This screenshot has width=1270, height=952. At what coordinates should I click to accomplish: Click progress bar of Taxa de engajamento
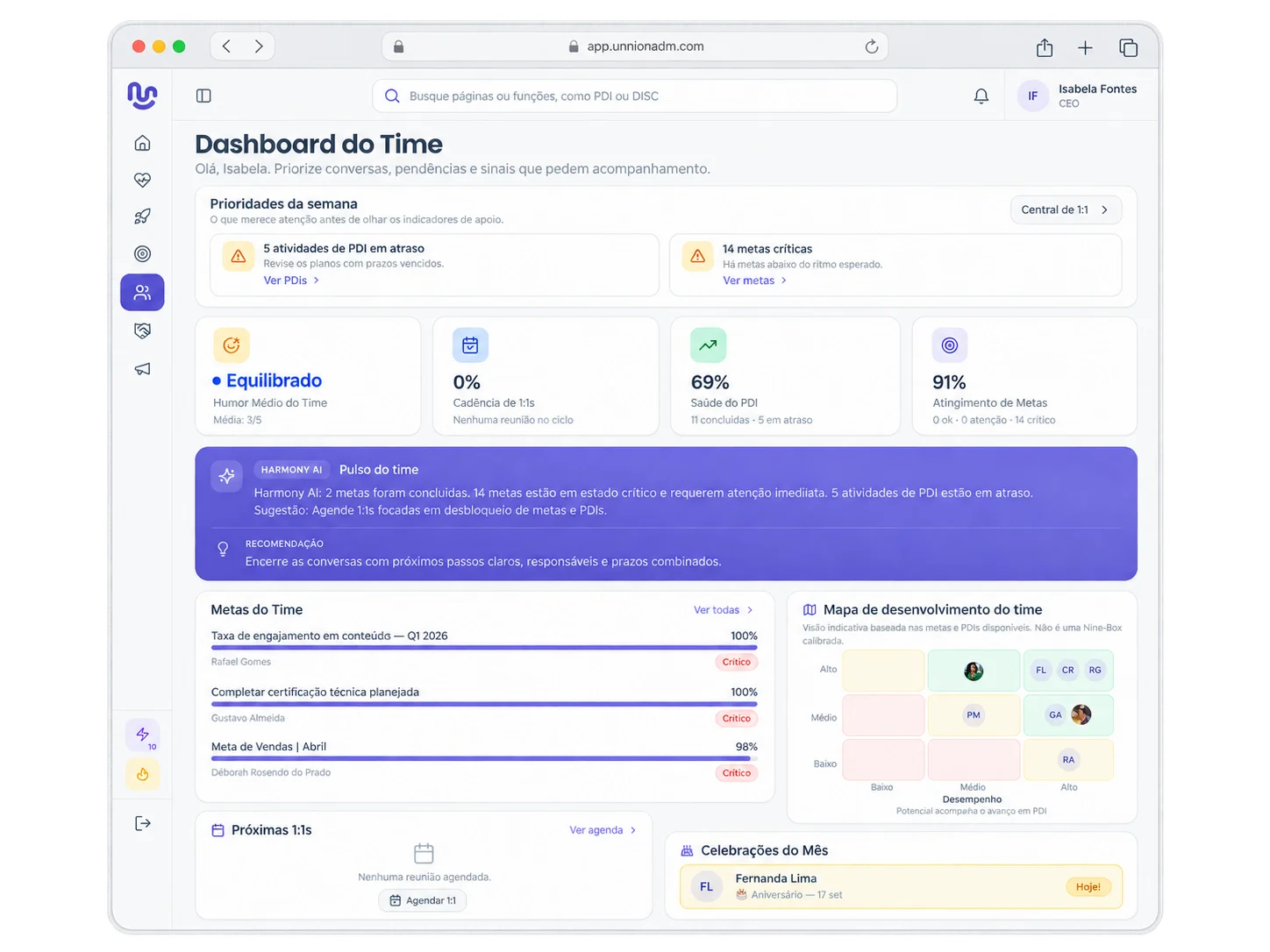point(484,648)
